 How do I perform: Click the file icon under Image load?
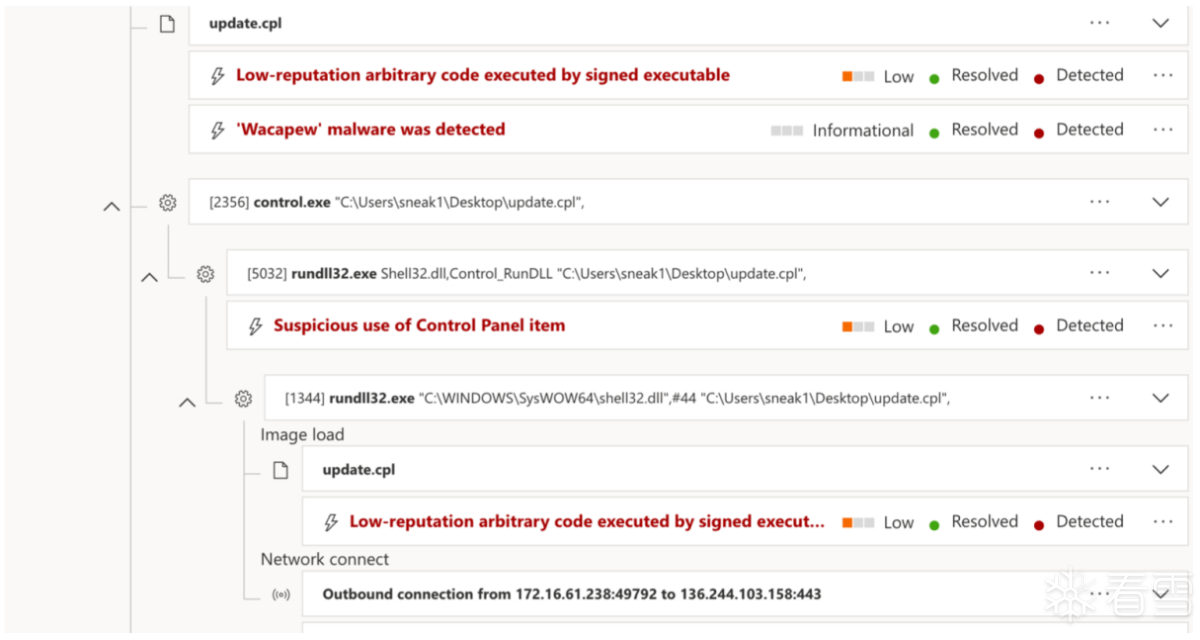click(x=282, y=470)
